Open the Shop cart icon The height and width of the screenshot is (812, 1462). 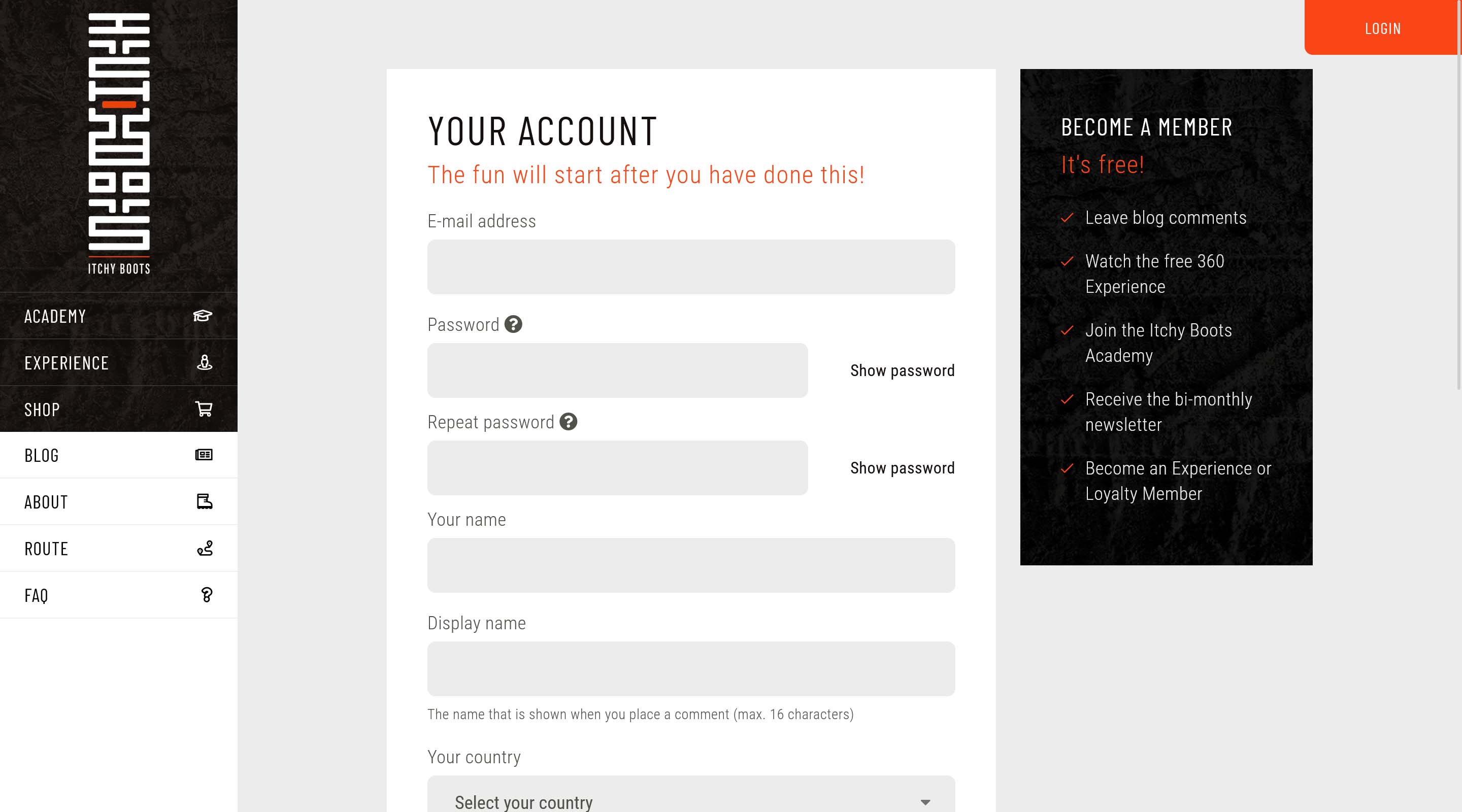(x=204, y=409)
